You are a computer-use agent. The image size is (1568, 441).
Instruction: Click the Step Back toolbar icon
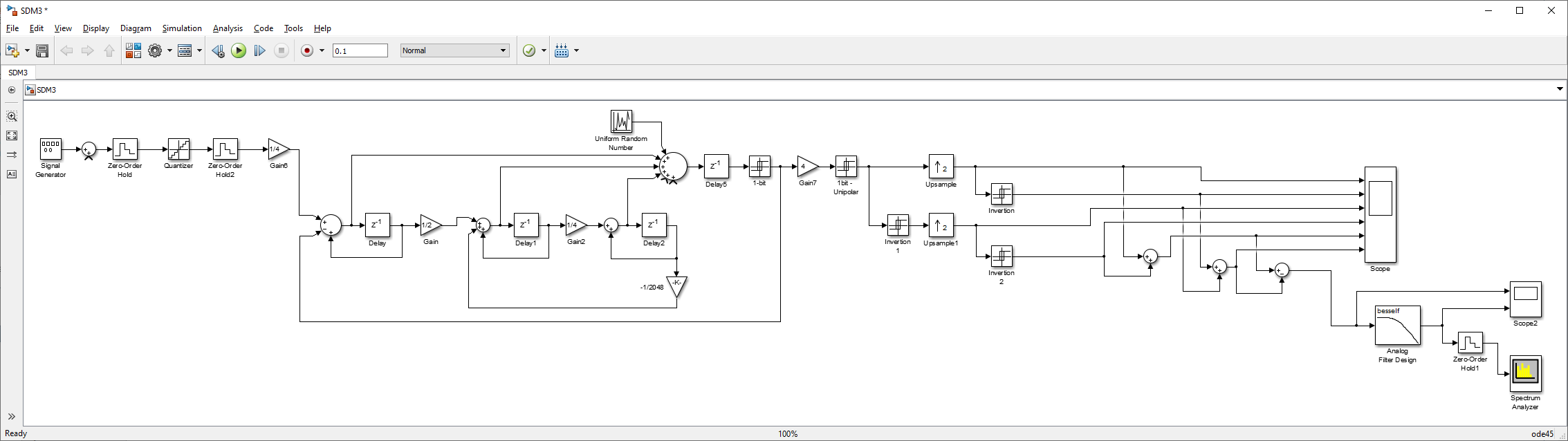click(x=218, y=50)
